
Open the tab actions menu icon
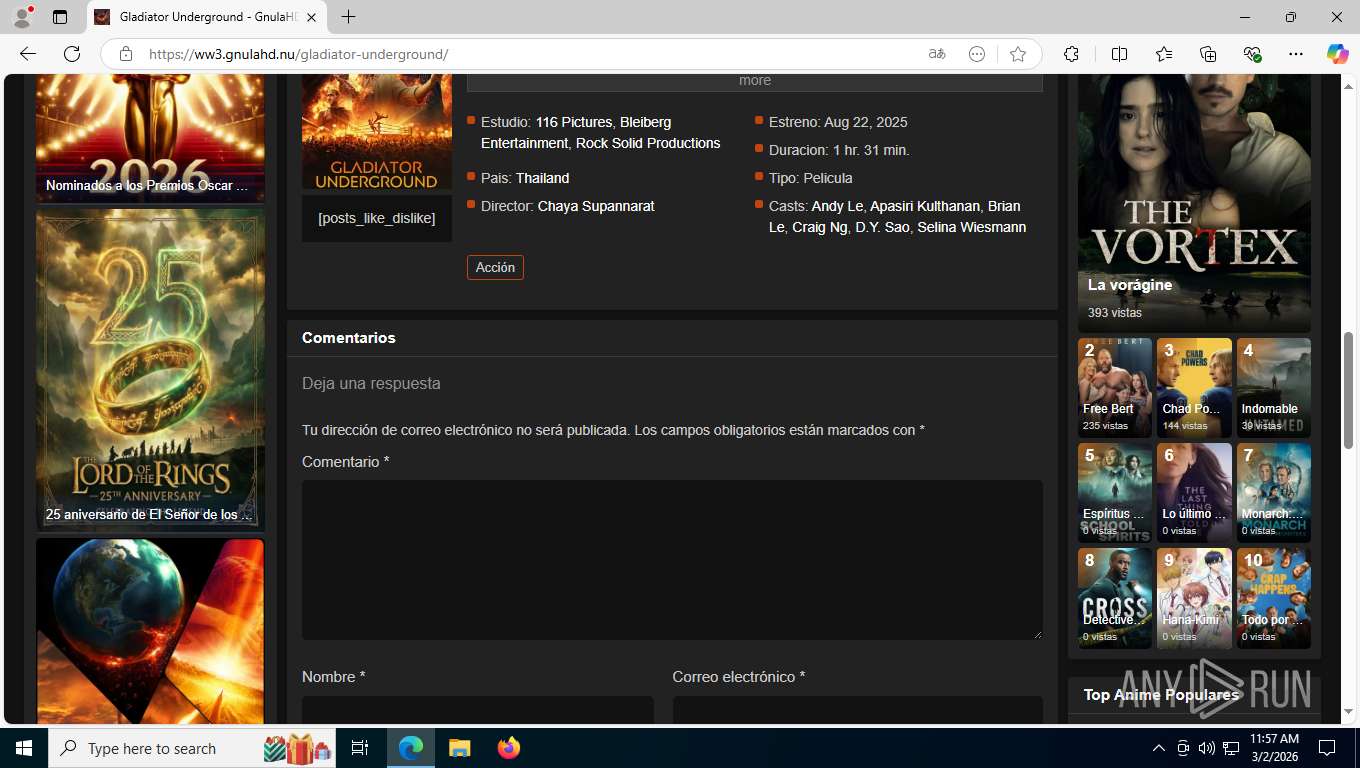tap(60, 17)
